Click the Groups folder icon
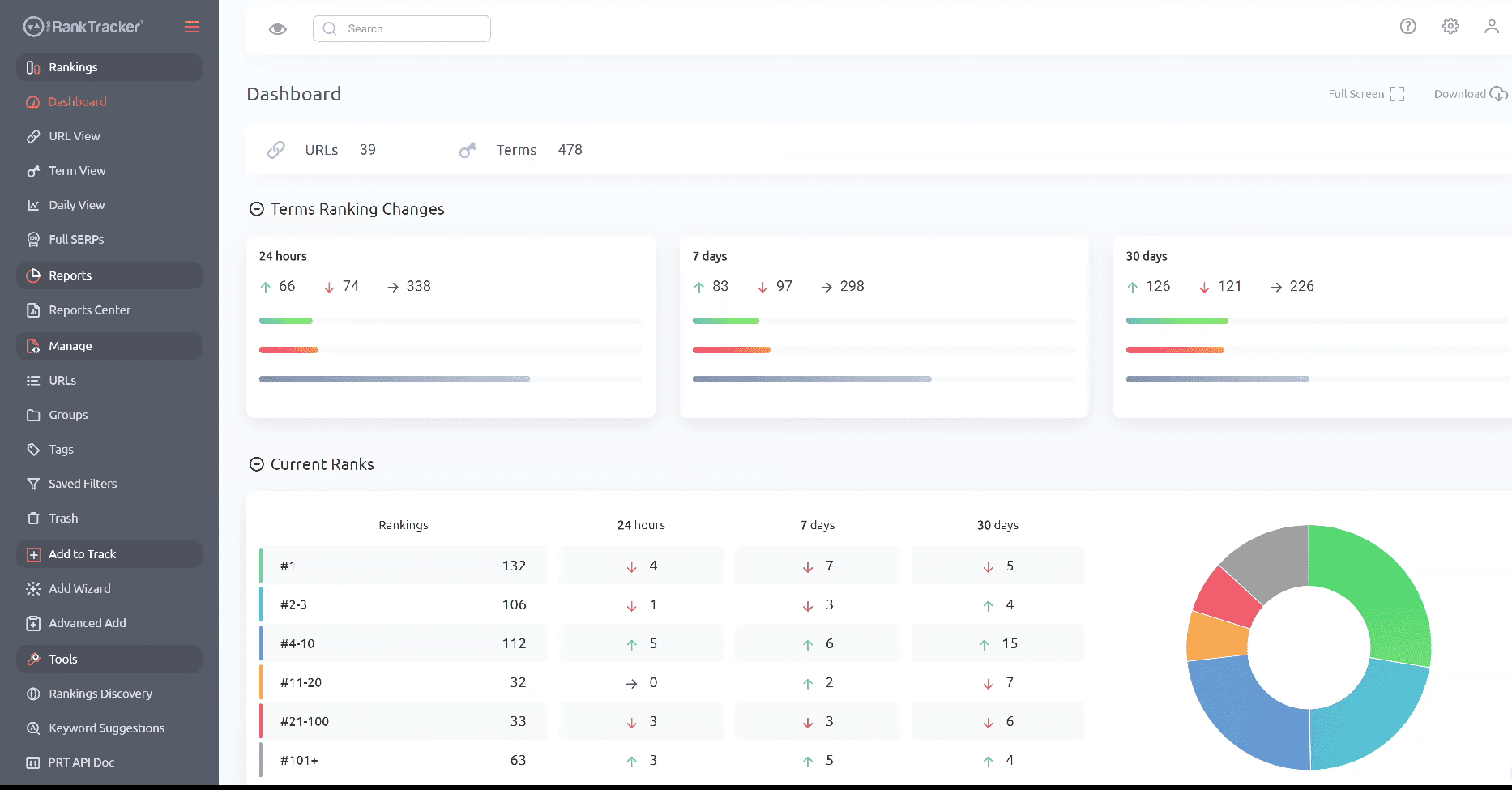This screenshot has width=1512, height=790. (33, 415)
